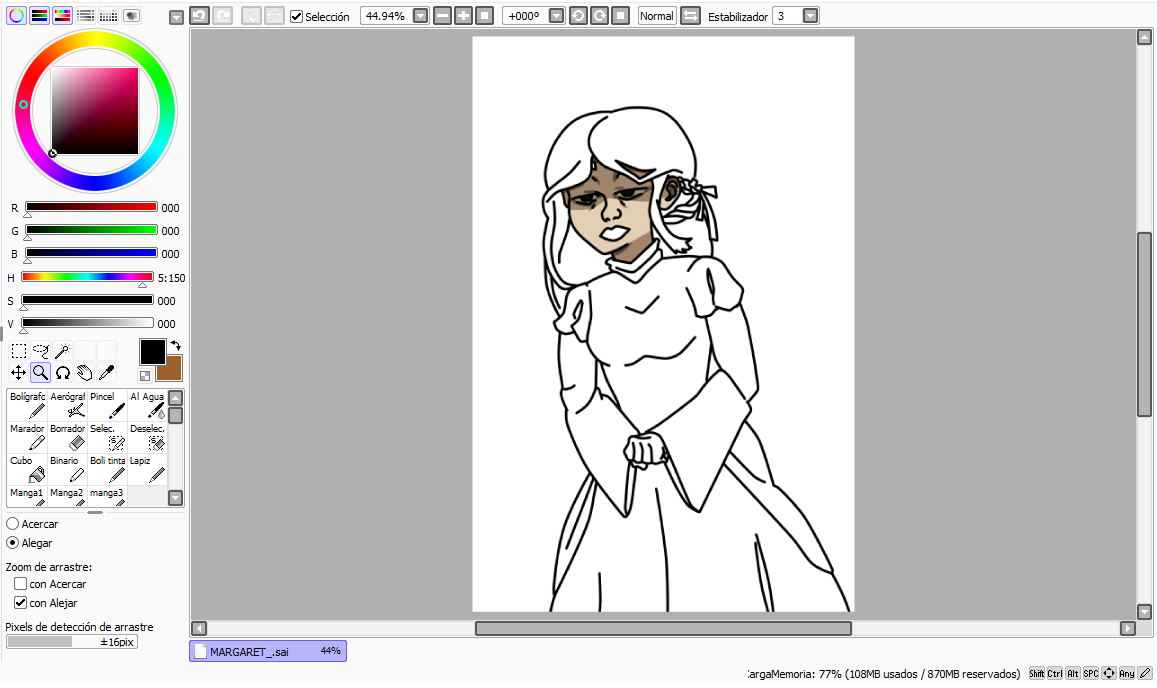1157x688 pixels.
Task: Rotate canvas clockwise
Action: [599, 16]
